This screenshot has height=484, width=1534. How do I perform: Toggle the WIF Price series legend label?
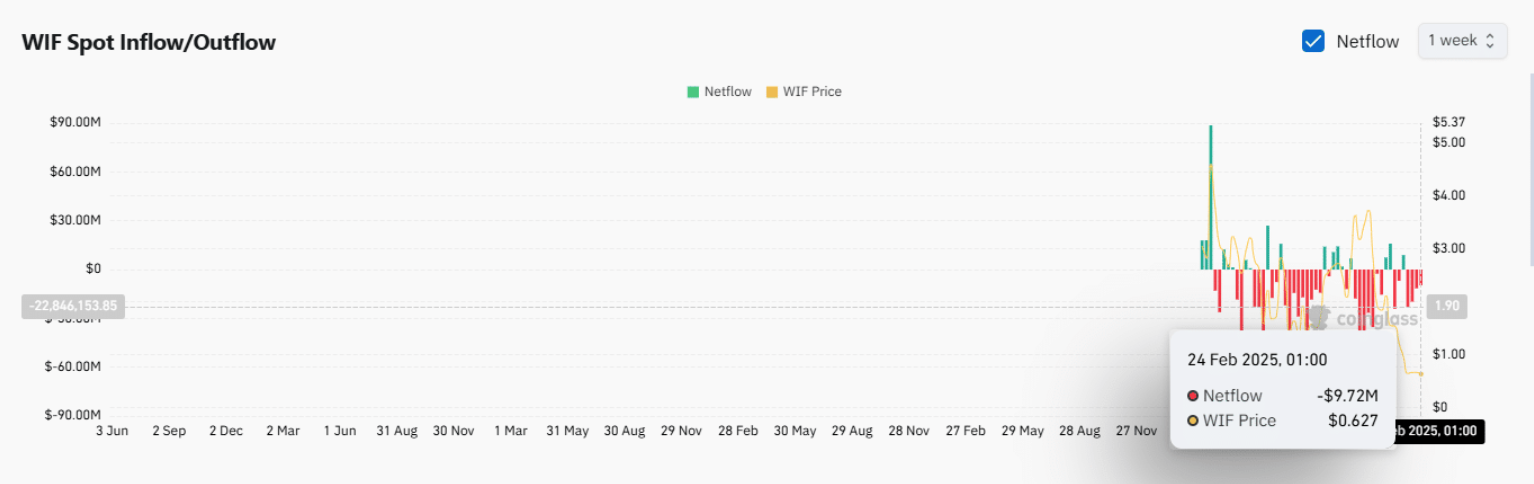click(811, 92)
